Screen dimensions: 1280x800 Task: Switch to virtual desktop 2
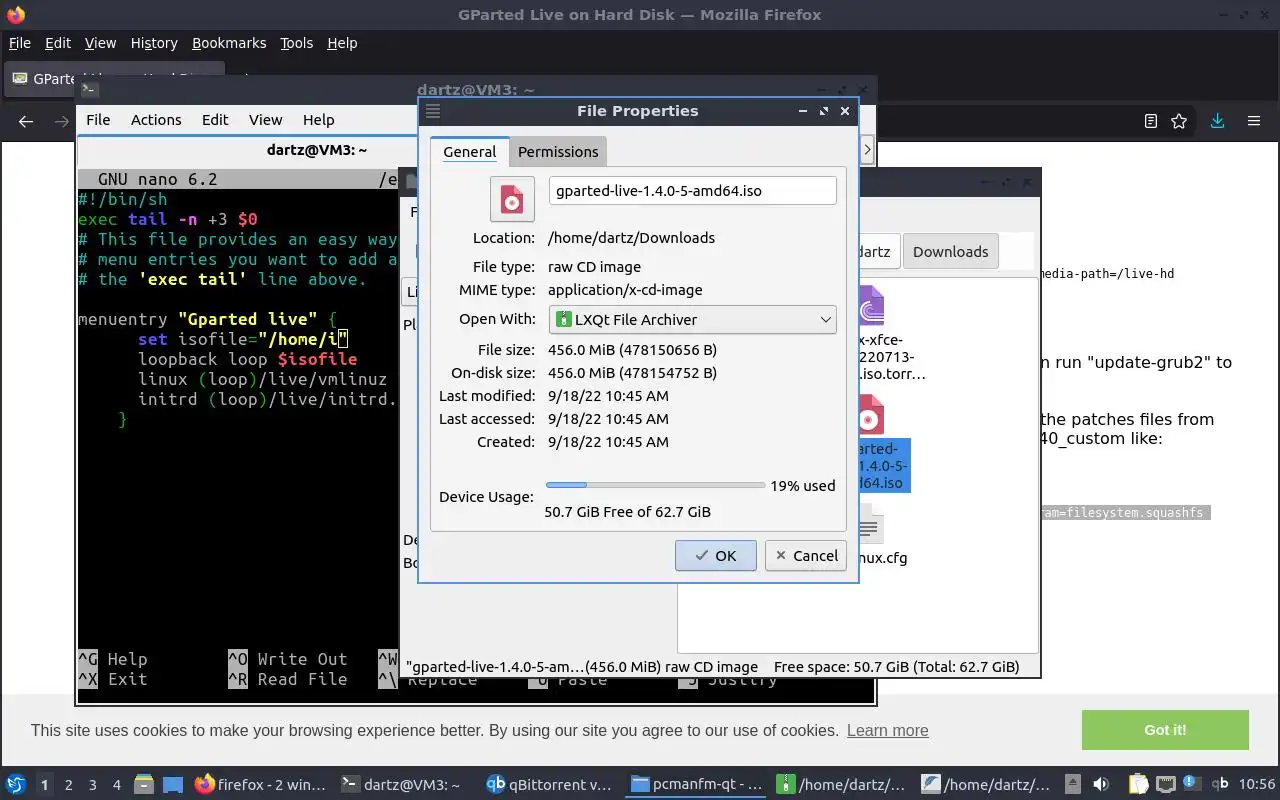pos(69,785)
